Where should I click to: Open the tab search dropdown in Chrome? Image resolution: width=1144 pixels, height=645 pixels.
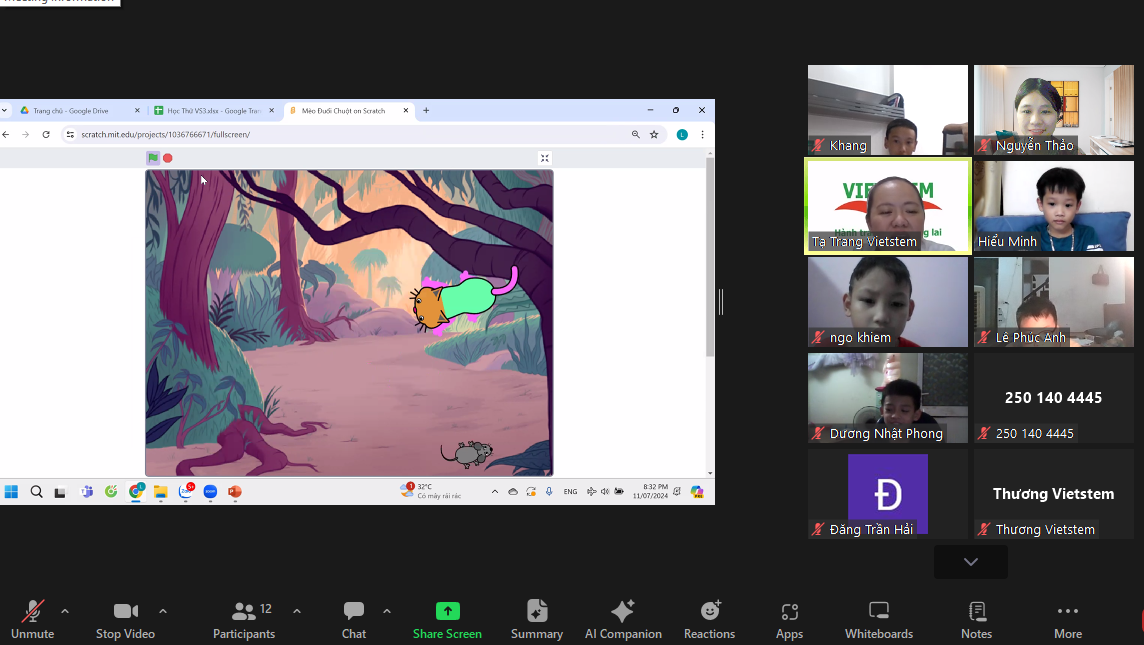pos(4,111)
